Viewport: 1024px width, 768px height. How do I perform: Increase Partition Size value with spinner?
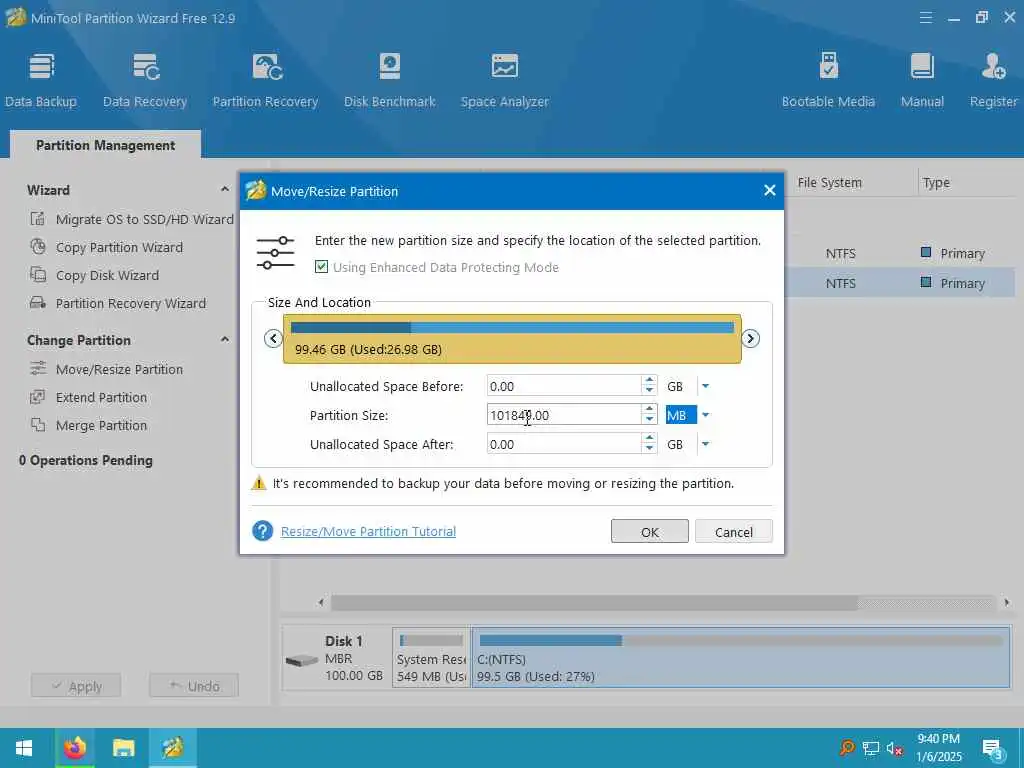point(649,410)
